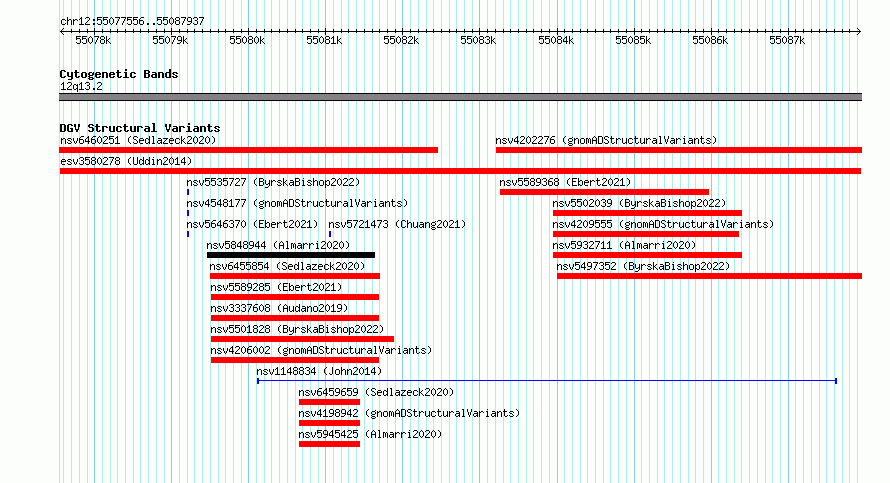
Task: Click nsv4209555 (gnomADStructuralVariants) label
Action: click(664, 224)
